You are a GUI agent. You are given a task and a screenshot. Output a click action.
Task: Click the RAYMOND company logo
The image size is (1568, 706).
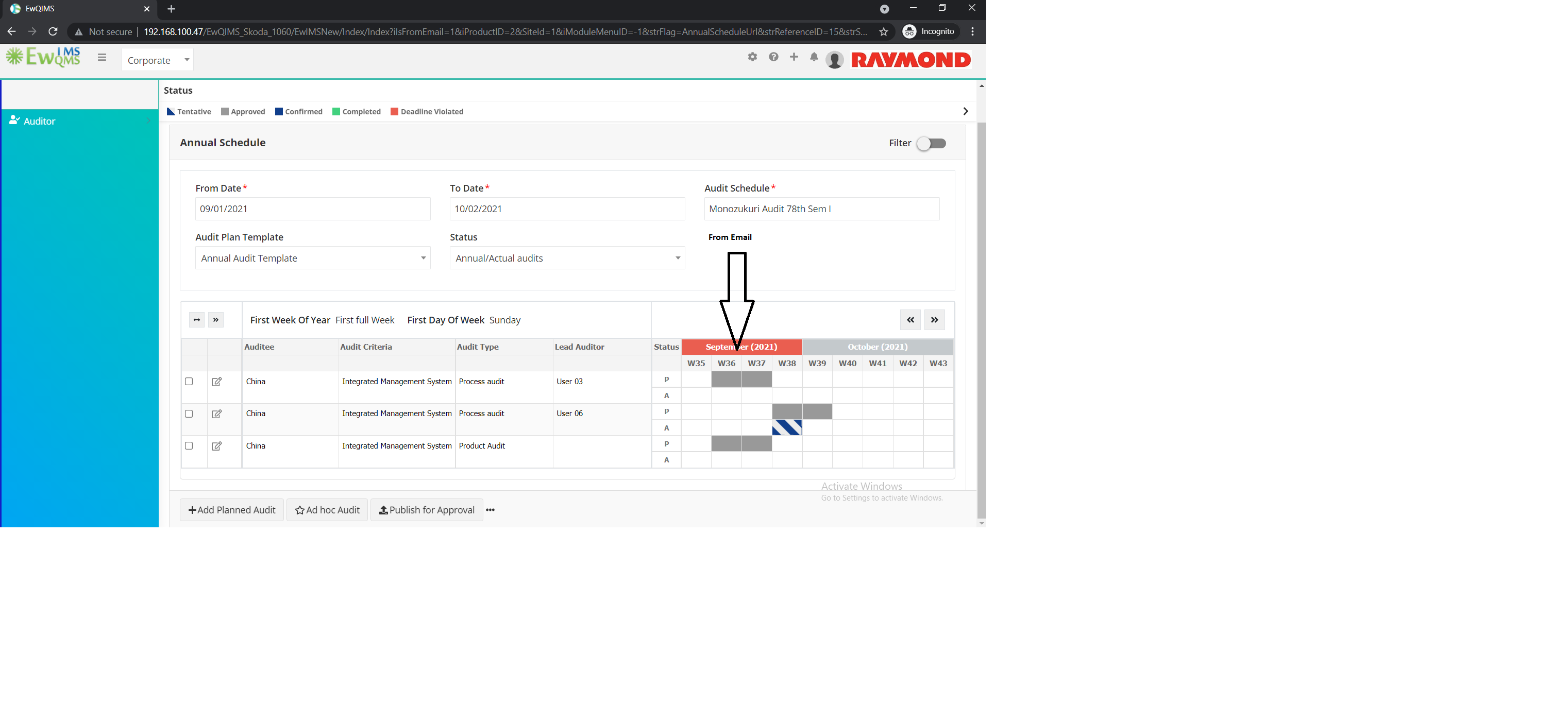pyautogui.click(x=911, y=60)
